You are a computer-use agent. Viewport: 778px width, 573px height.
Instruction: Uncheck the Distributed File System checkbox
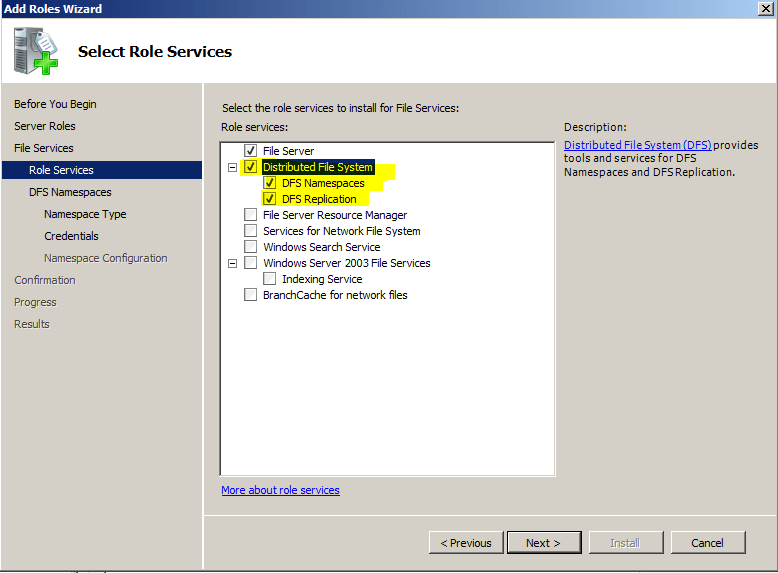251,167
